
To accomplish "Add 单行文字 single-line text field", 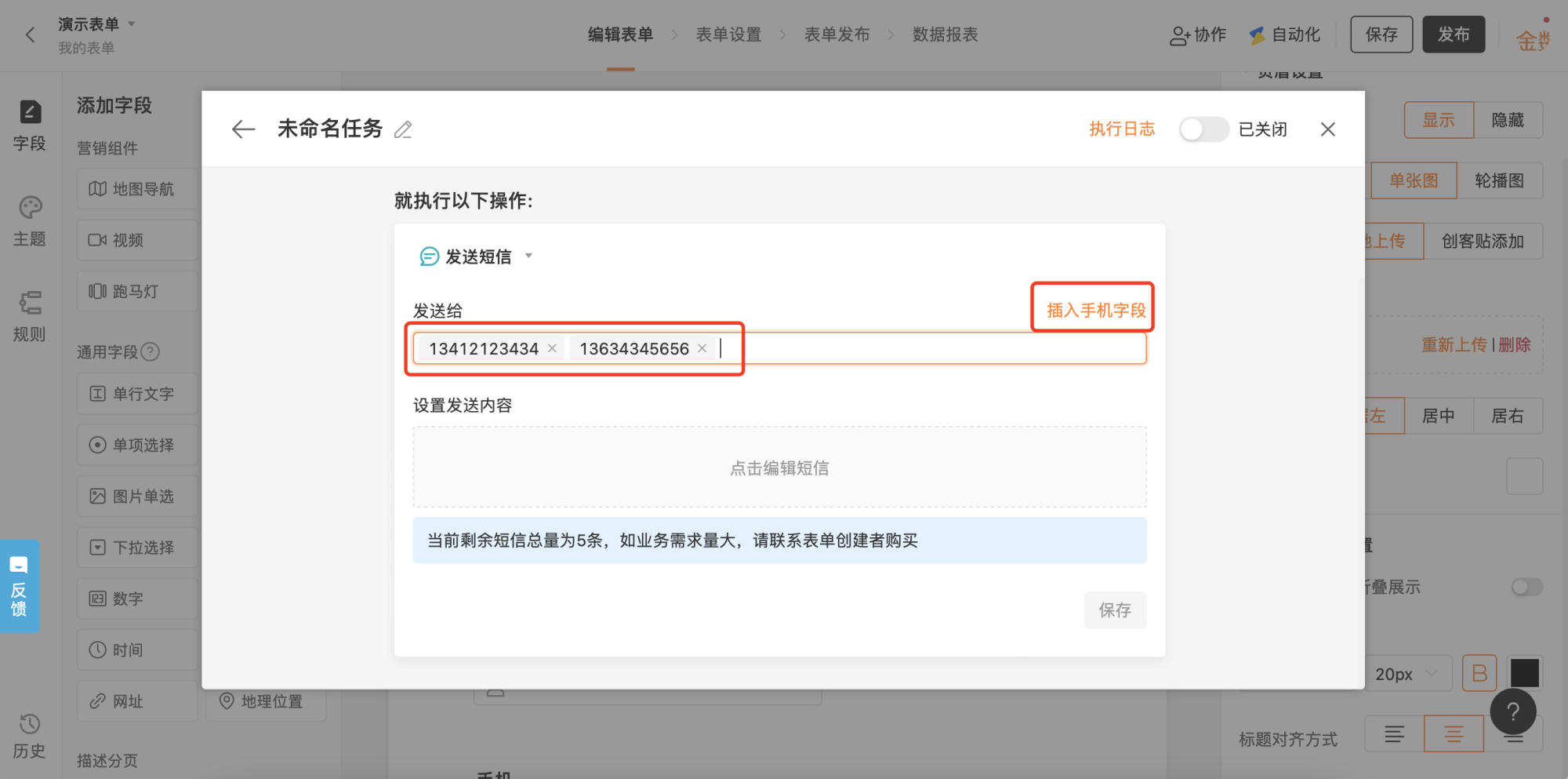I will point(137,394).
